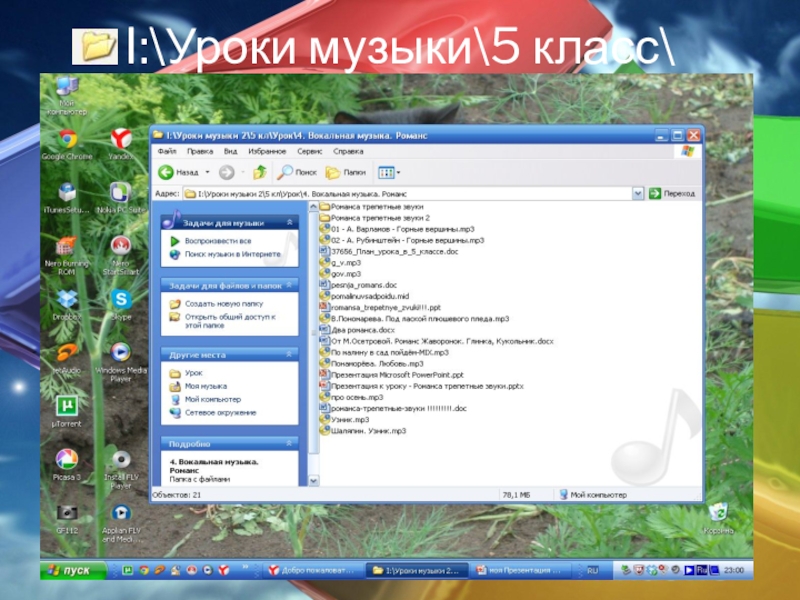Click Создать новую папку link
The image size is (800, 600).
tap(222, 303)
